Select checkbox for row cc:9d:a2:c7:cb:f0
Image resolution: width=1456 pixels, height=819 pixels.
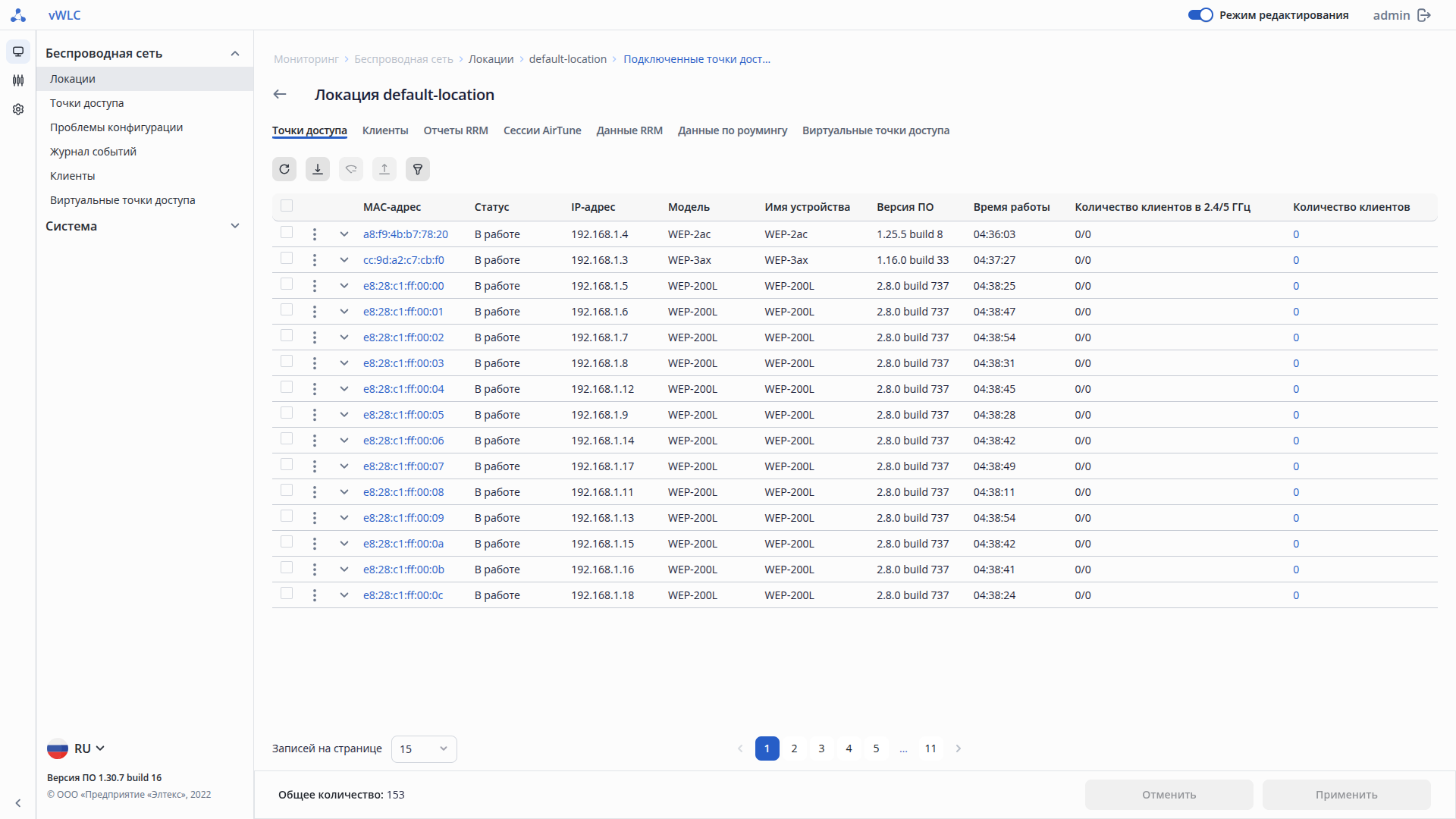pos(287,259)
